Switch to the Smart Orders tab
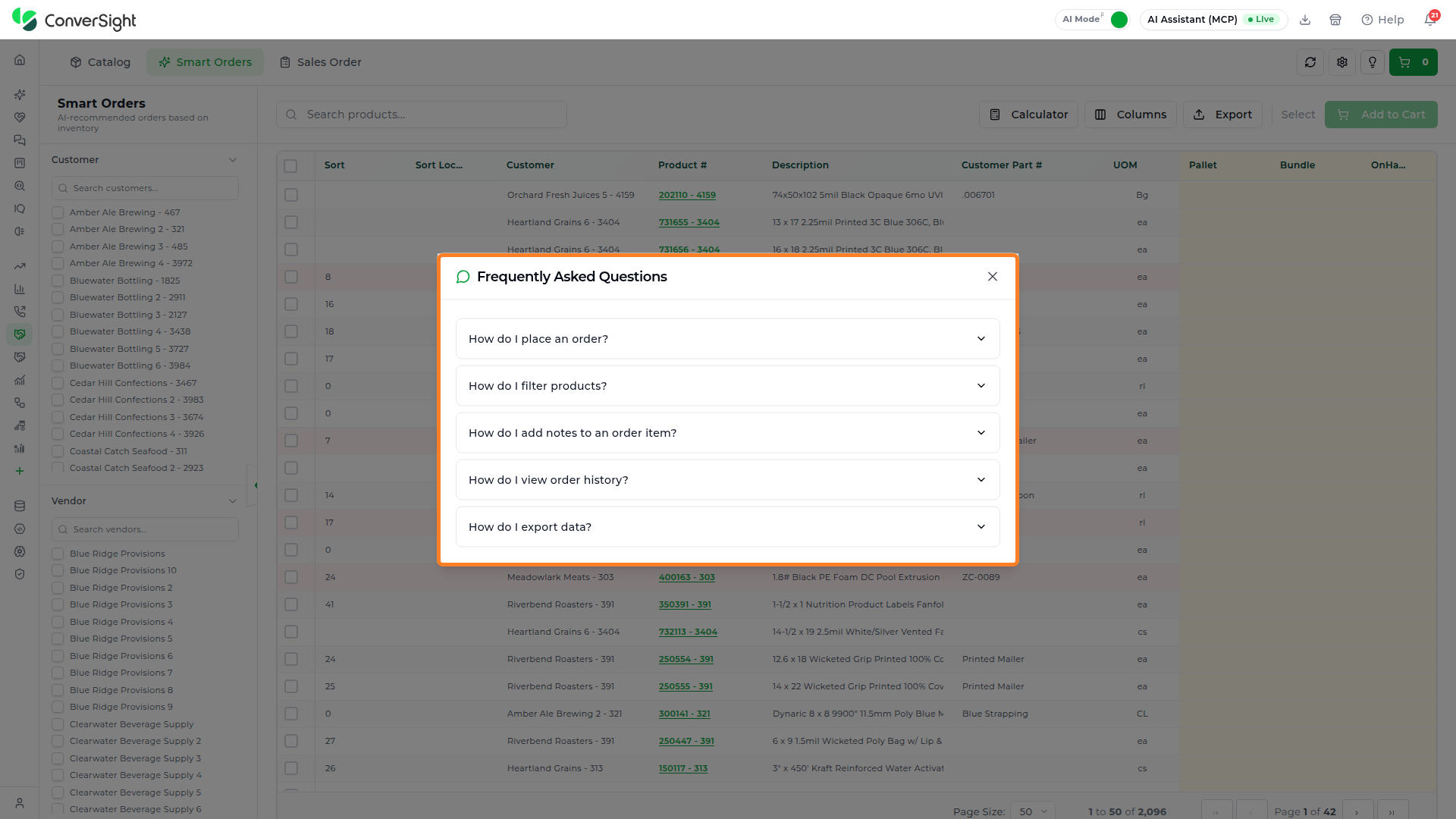The width and height of the screenshot is (1456, 819). click(x=205, y=62)
